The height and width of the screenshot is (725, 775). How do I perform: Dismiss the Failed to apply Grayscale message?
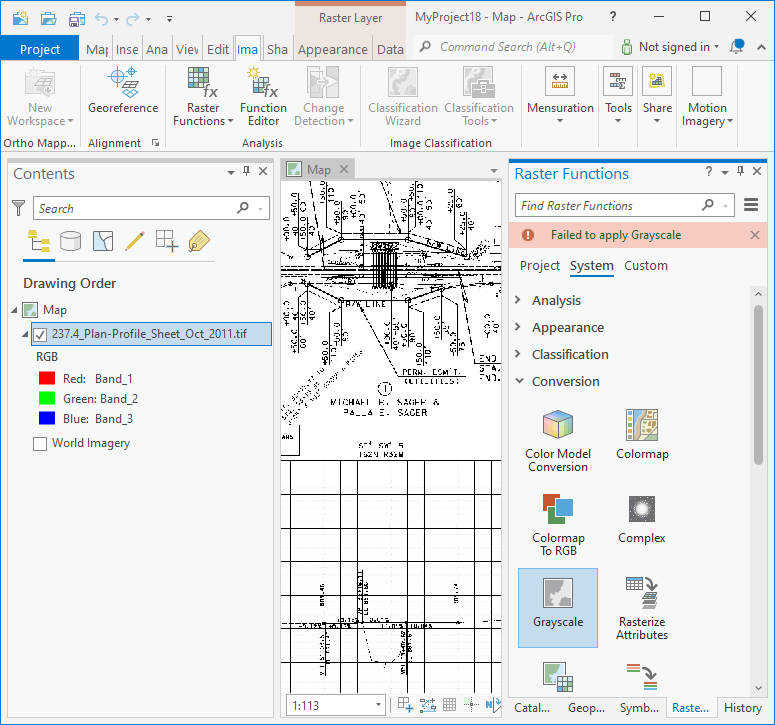coord(755,235)
